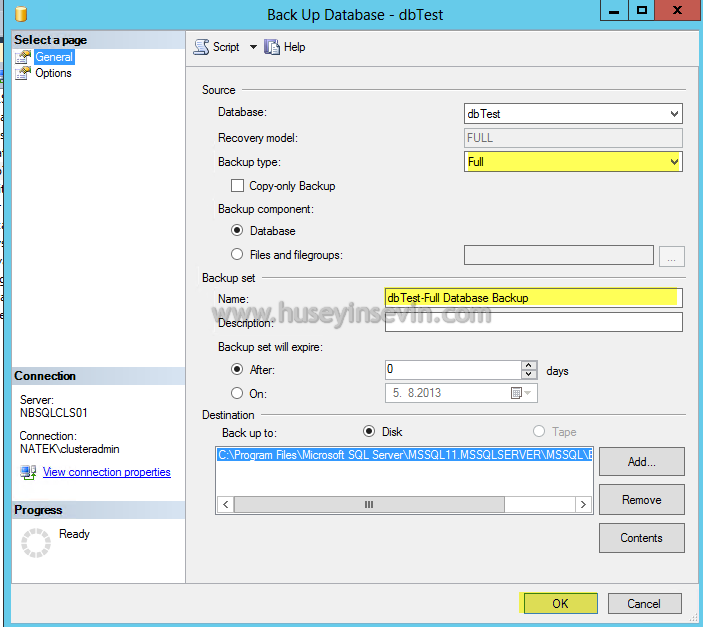Image resolution: width=703 pixels, height=627 pixels.
Task: Maximize the Back Up Database window
Action: [x=642, y=10]
